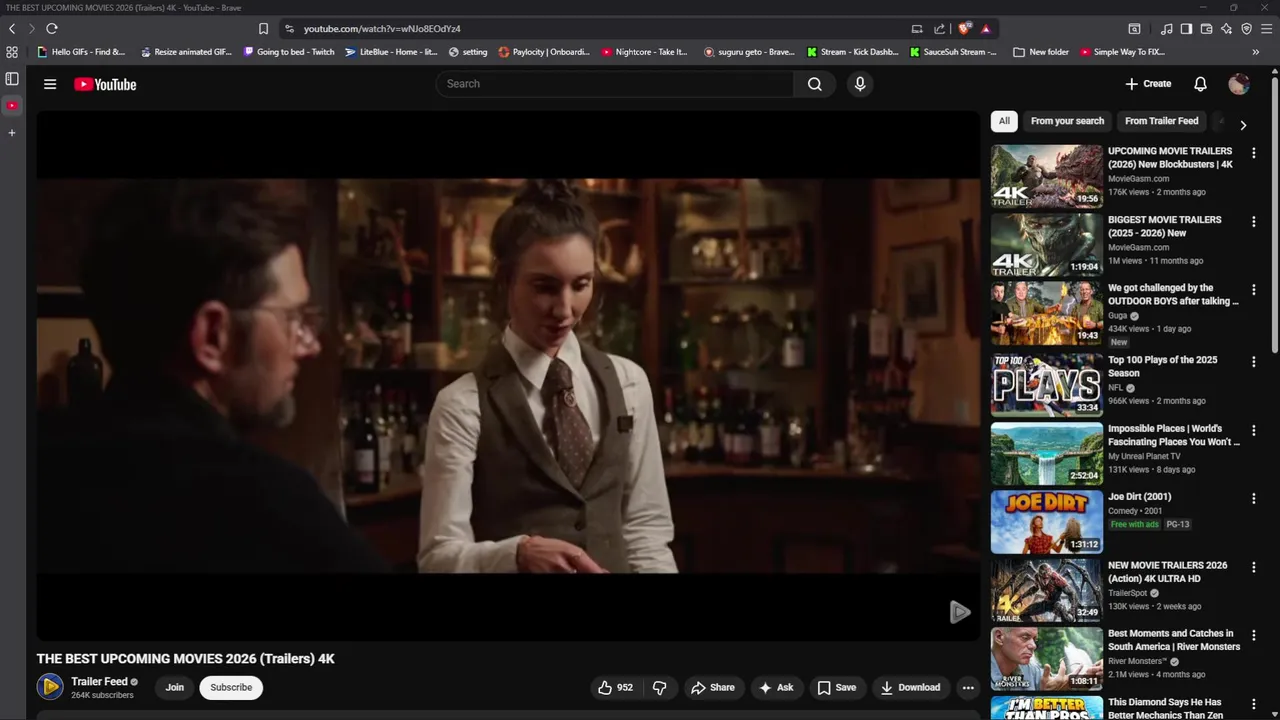Viewport: 1280px width, 720px height.
Task: Open SauceSuh Stream bookmark
Action: (x=953, y=52)
